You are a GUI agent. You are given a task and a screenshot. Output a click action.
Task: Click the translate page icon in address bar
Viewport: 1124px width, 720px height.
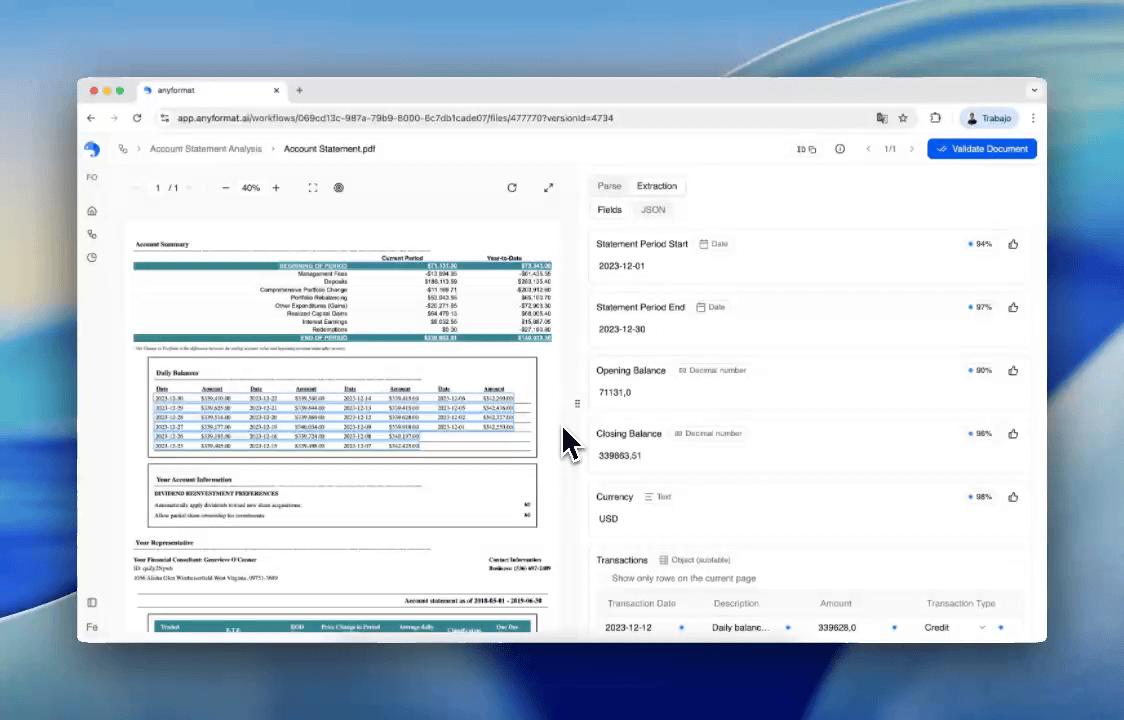(882, 118)
